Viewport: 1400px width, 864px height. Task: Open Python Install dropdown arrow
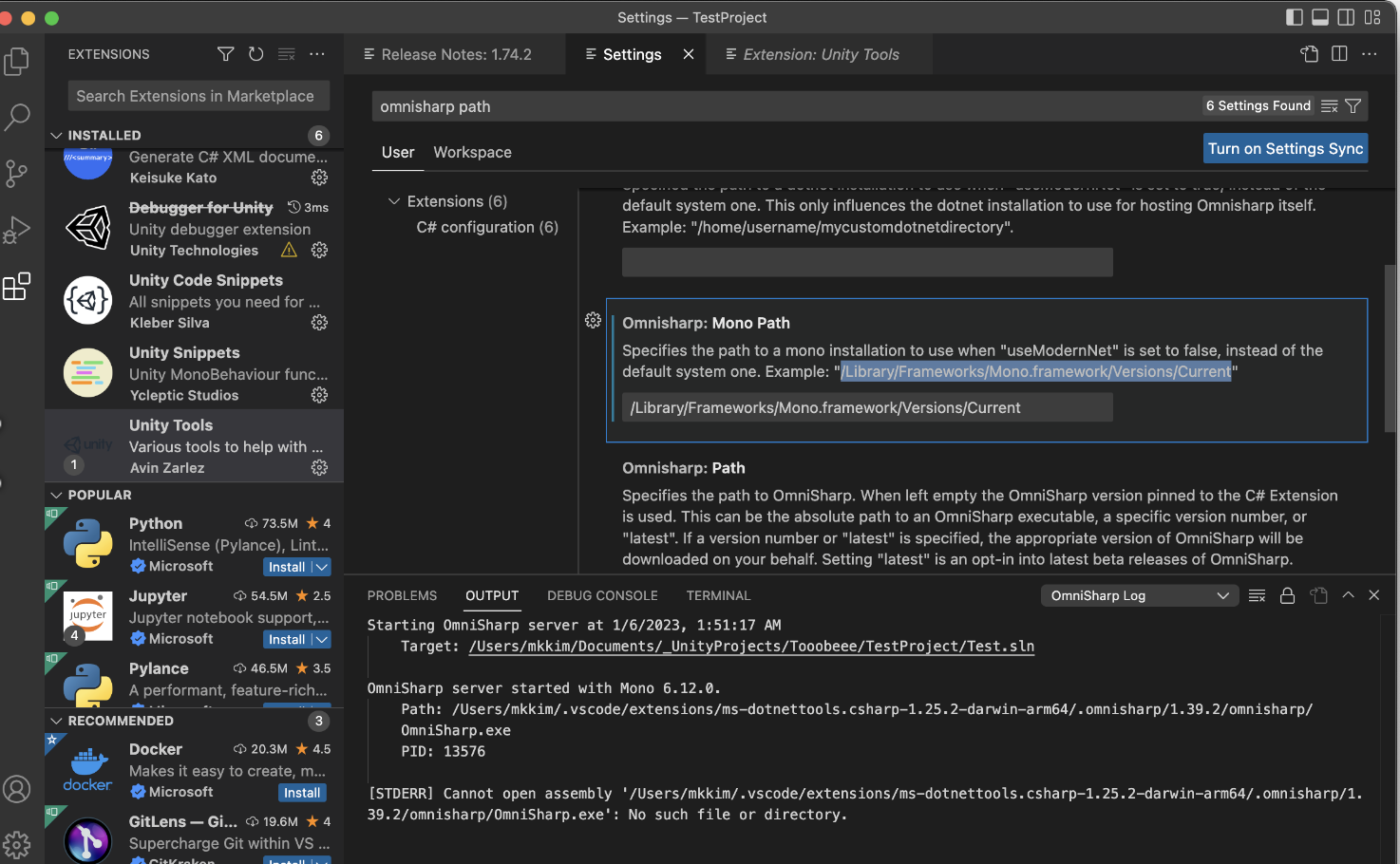coord(321,567)
